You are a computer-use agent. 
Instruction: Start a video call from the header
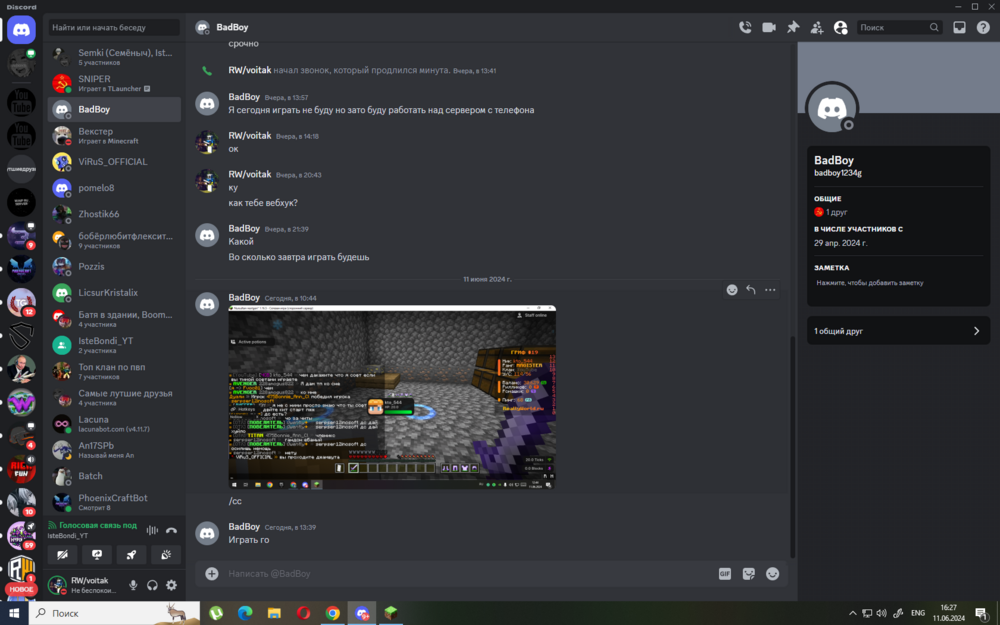click(x=769, y=27)
